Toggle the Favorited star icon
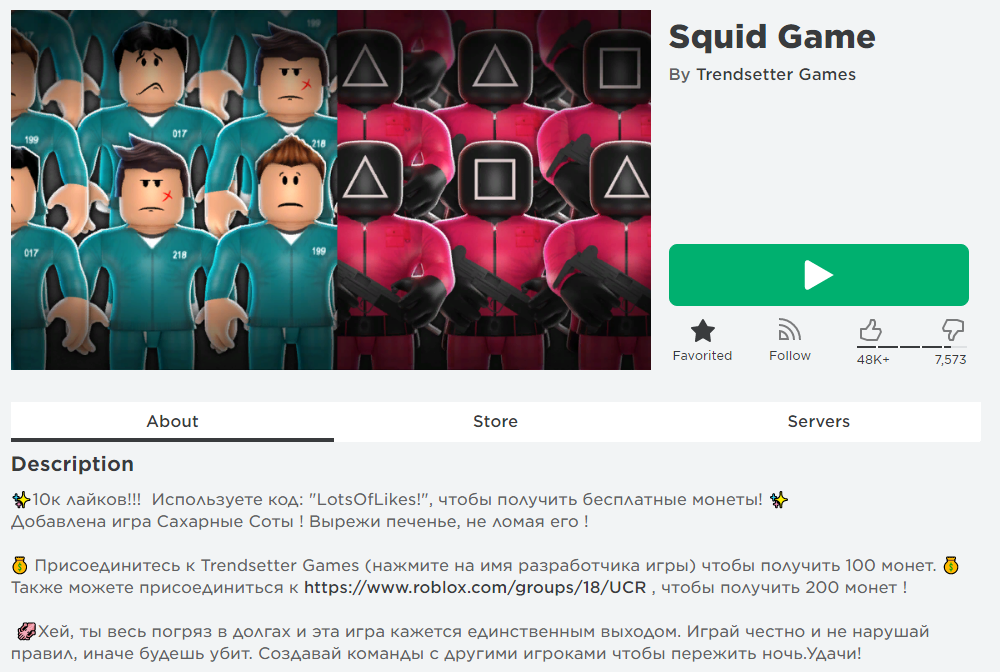Screen dimensions: 1000x672 point(703,331)
